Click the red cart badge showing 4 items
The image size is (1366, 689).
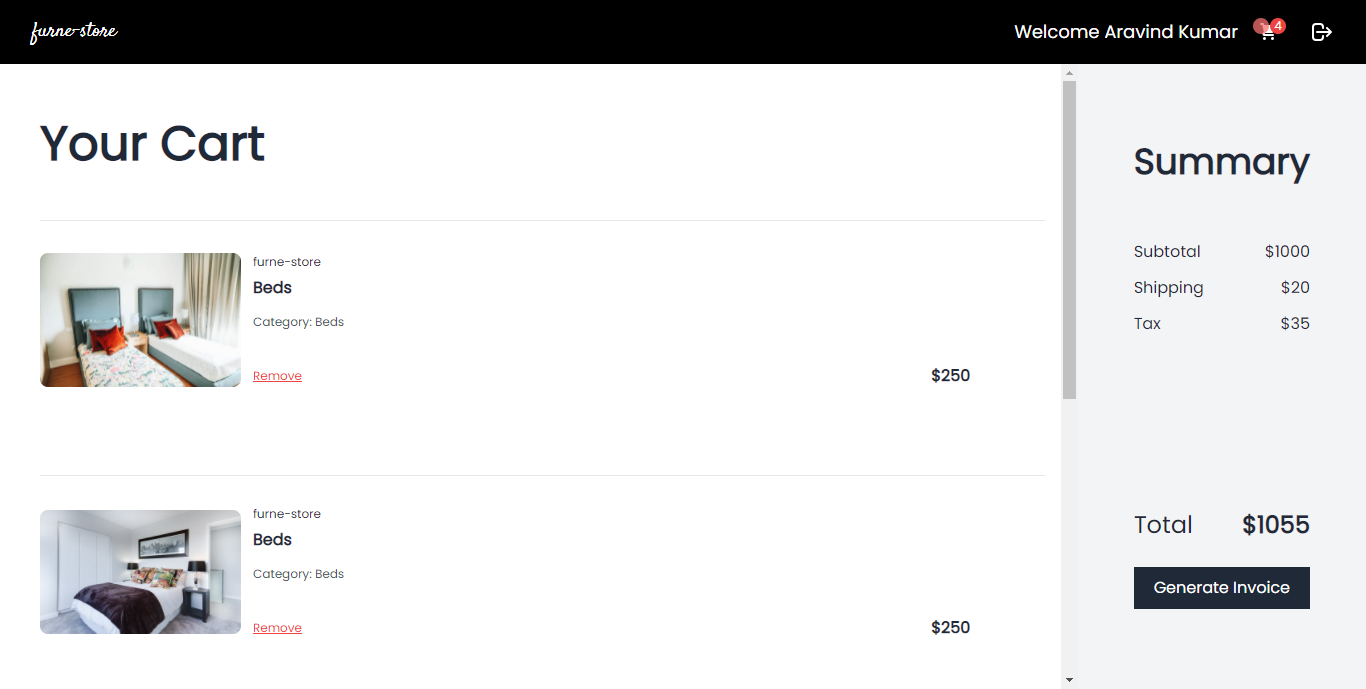click(x=1276, y=25)
